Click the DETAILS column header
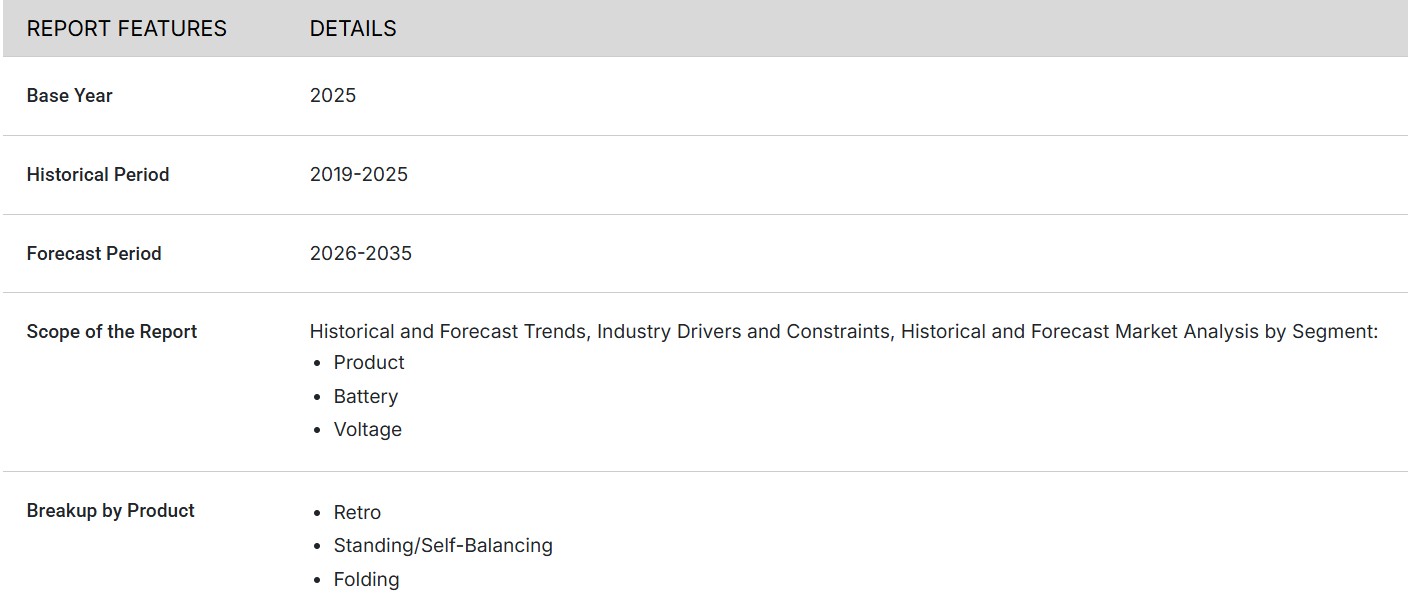Viewport: 1408px width, 610px height. point(353,29)
